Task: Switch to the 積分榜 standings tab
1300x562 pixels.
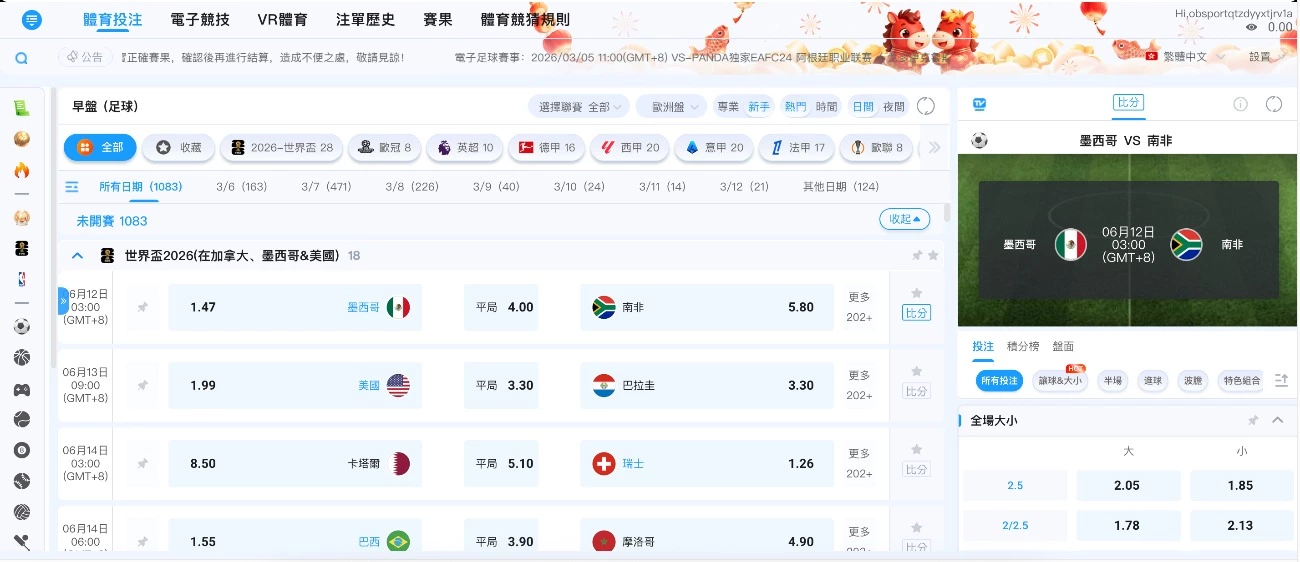Action: [x=1023, y=346]
